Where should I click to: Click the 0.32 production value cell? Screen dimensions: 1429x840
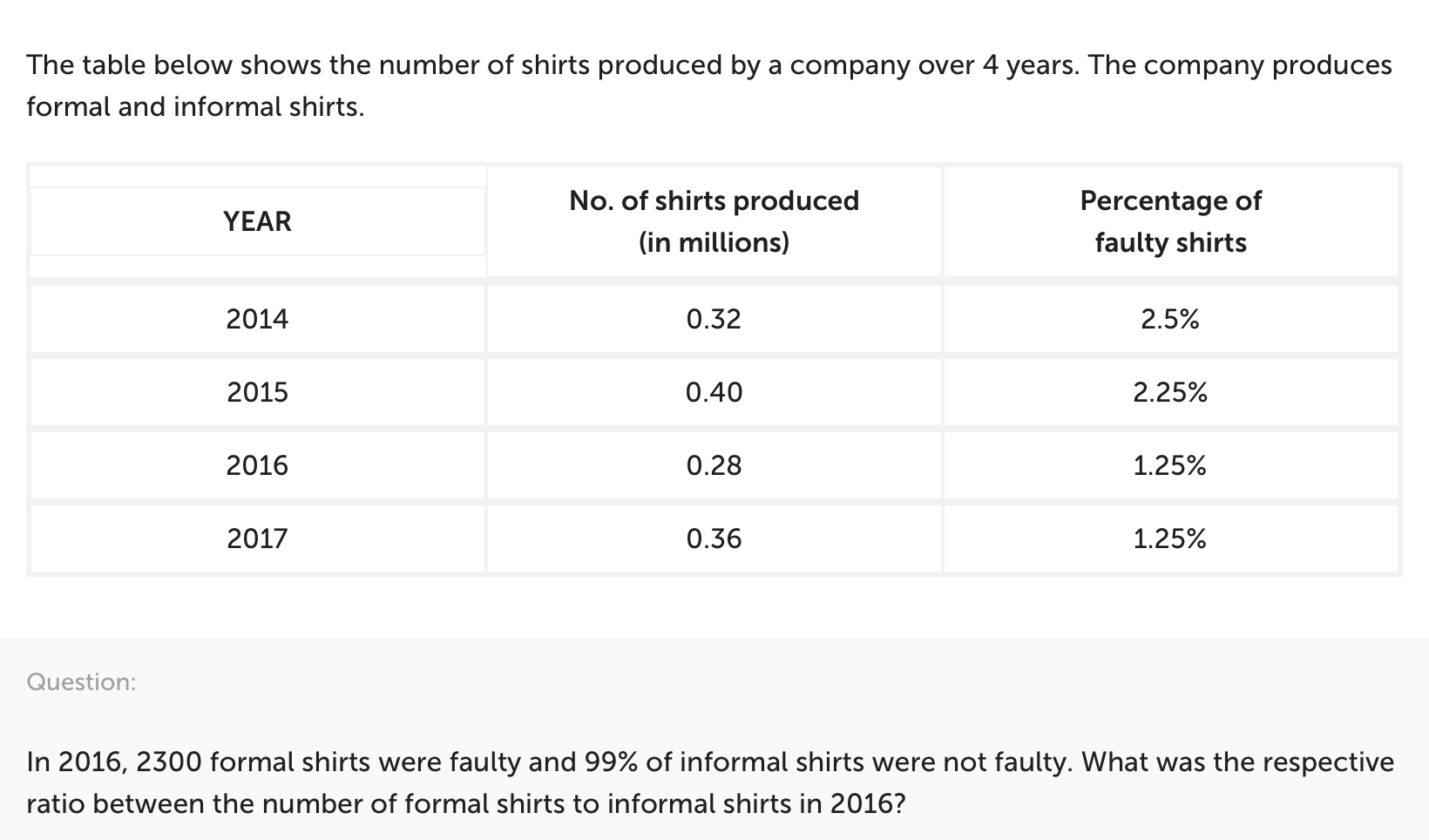714,319
